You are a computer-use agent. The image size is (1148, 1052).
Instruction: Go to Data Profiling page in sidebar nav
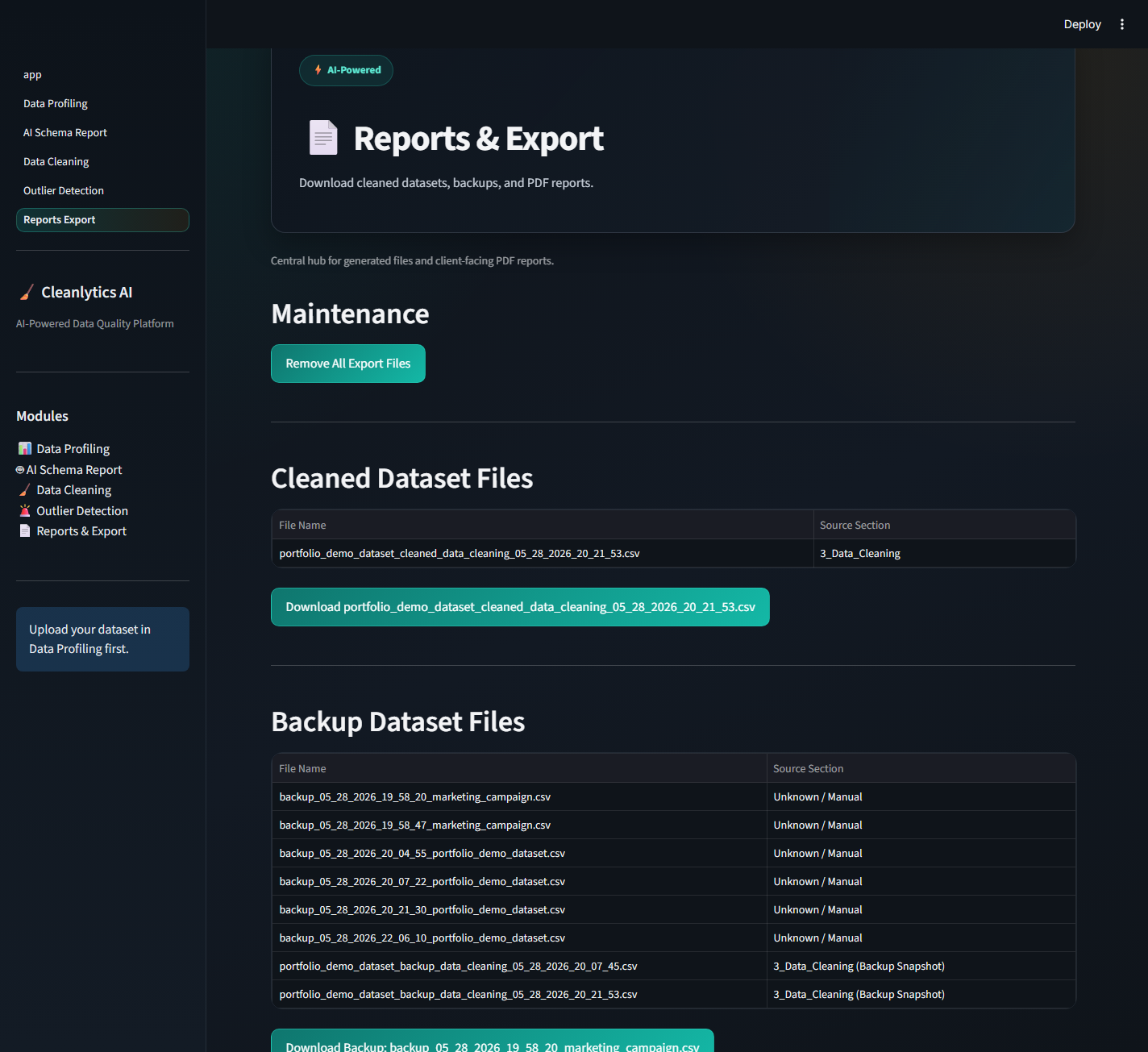coord(102,104)
